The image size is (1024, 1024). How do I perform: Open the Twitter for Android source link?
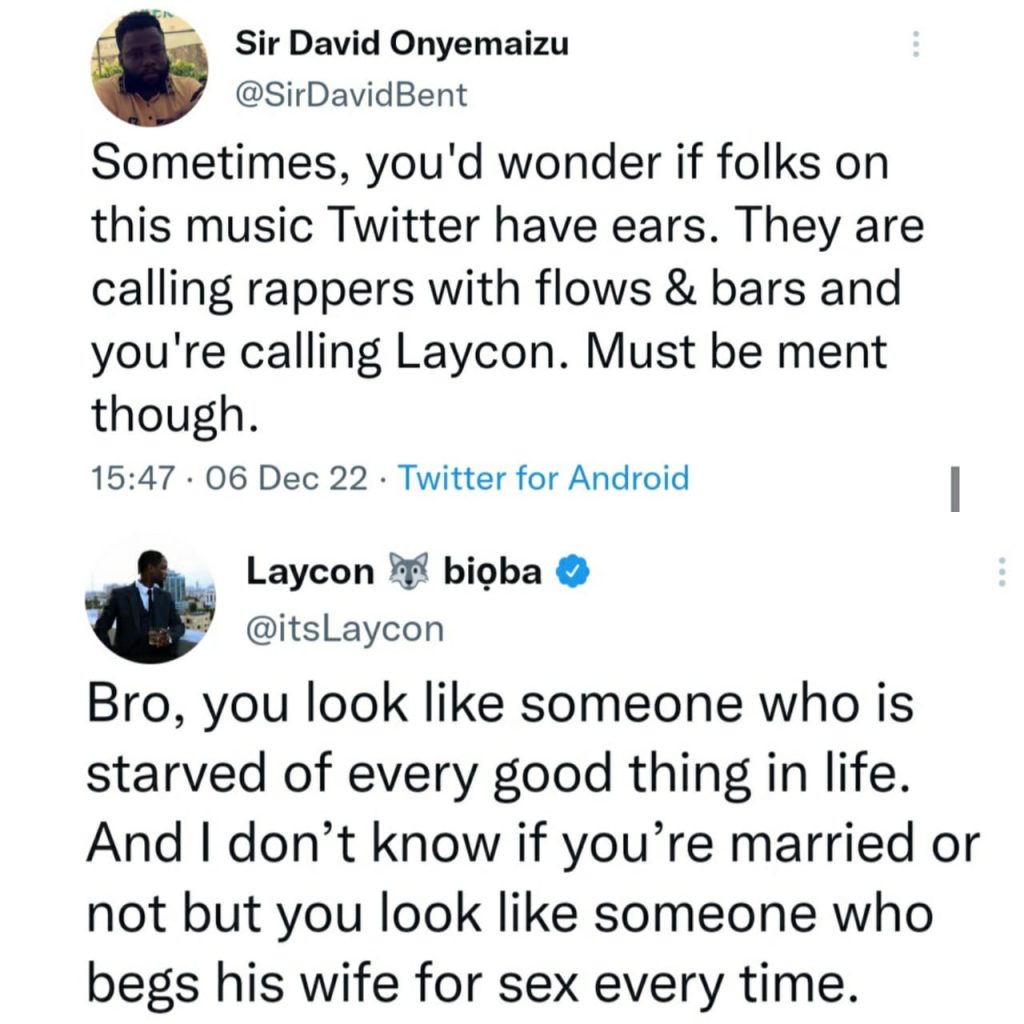tap(543, 479)
